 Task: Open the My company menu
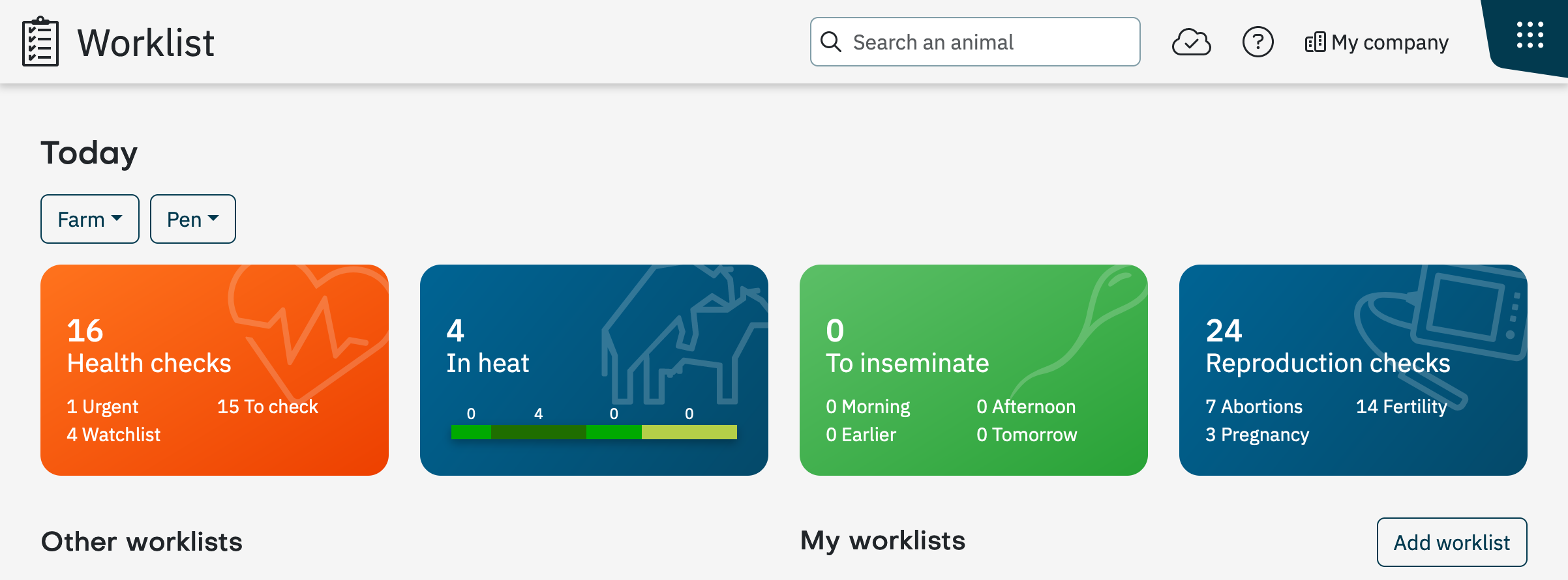point(1376,42)
